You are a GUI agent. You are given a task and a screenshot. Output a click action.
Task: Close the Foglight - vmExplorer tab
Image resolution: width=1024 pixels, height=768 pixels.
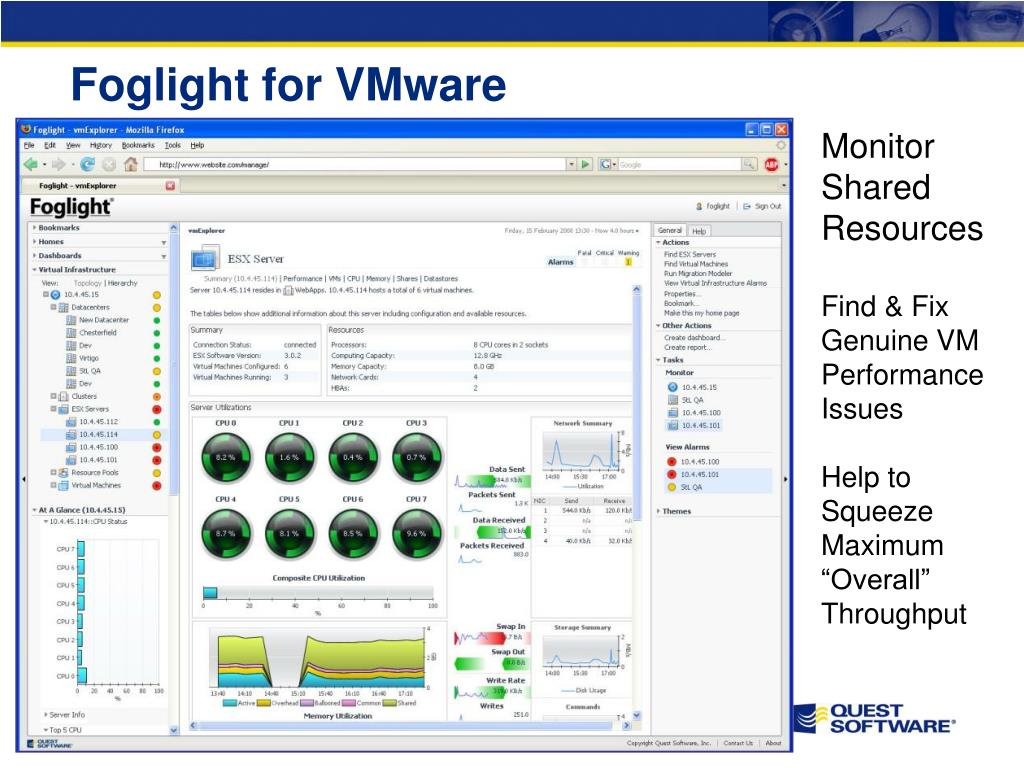(170, 185)
